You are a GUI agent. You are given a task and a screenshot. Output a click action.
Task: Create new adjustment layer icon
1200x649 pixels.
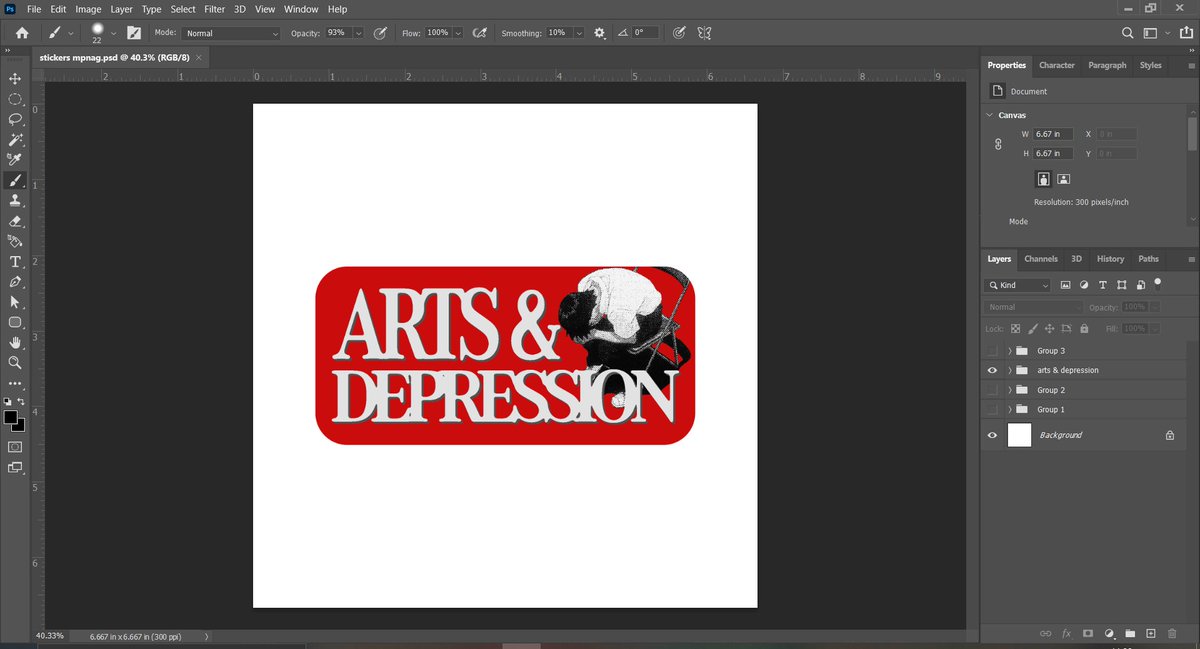click(x=1109, y=634)
